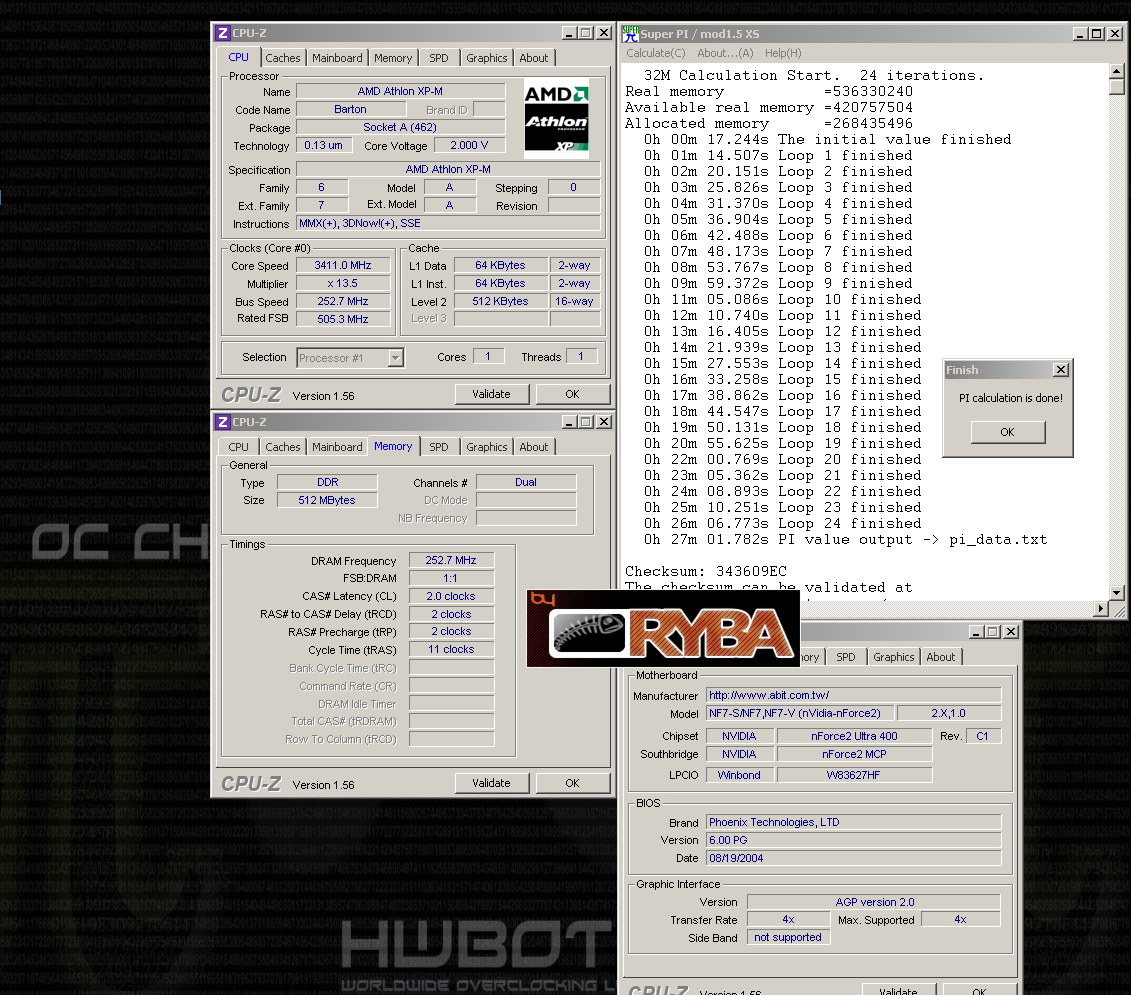Image resolution: width=1131 pixels, height=995 pixels.
Task: Open Calculate(C) menu in Super PI
Action: [x=656, y=53]
